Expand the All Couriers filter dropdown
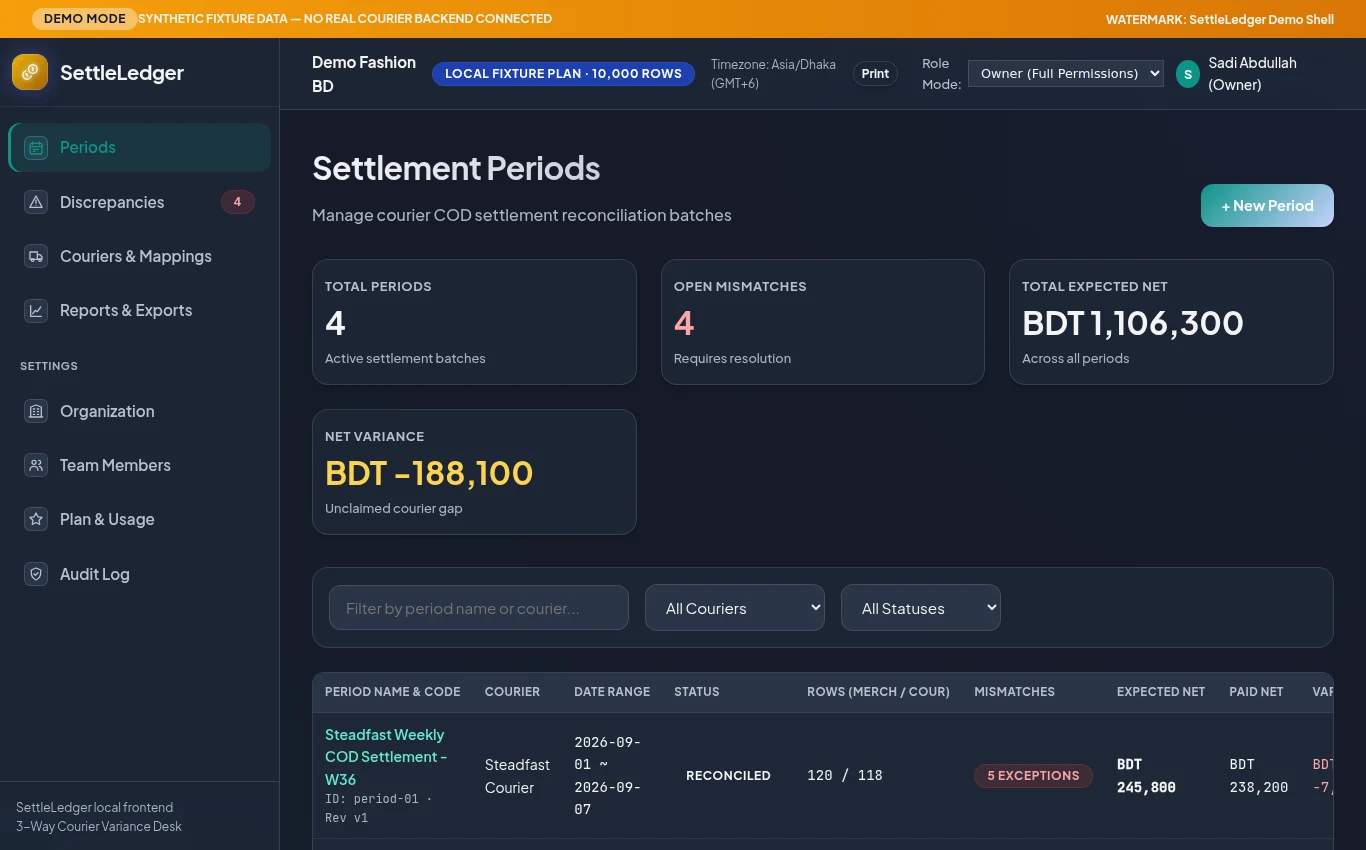1366x850 pixels. pyautogui.click(x=735, y=608)
